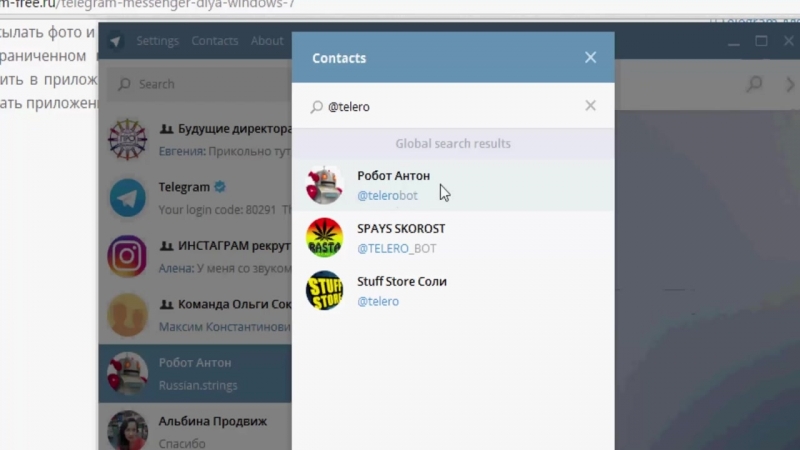Maximize the Telegram window

click(761, 41)
